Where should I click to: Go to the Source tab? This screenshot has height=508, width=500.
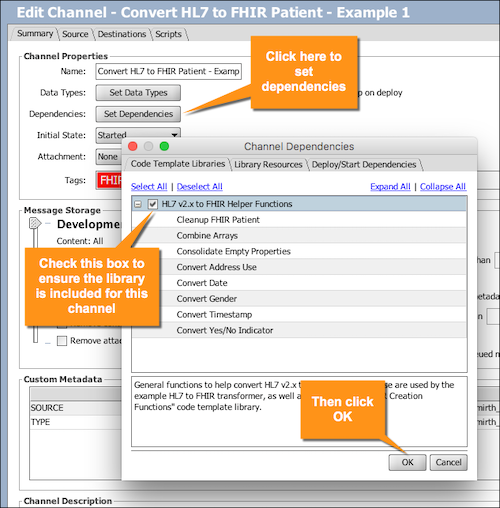(x=75, y=34)
